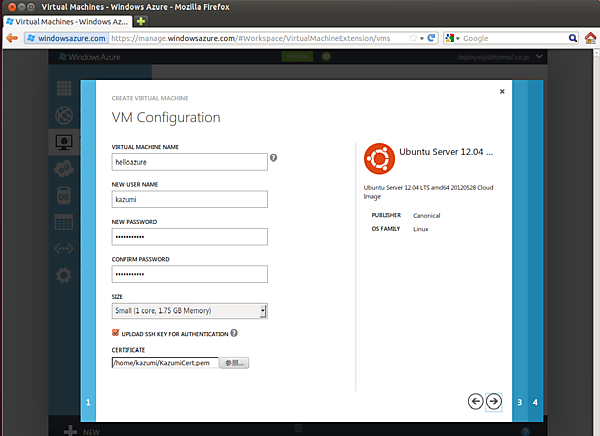Open the Size dropdown
The image size is (600, 436).
[x=189, y=311]
